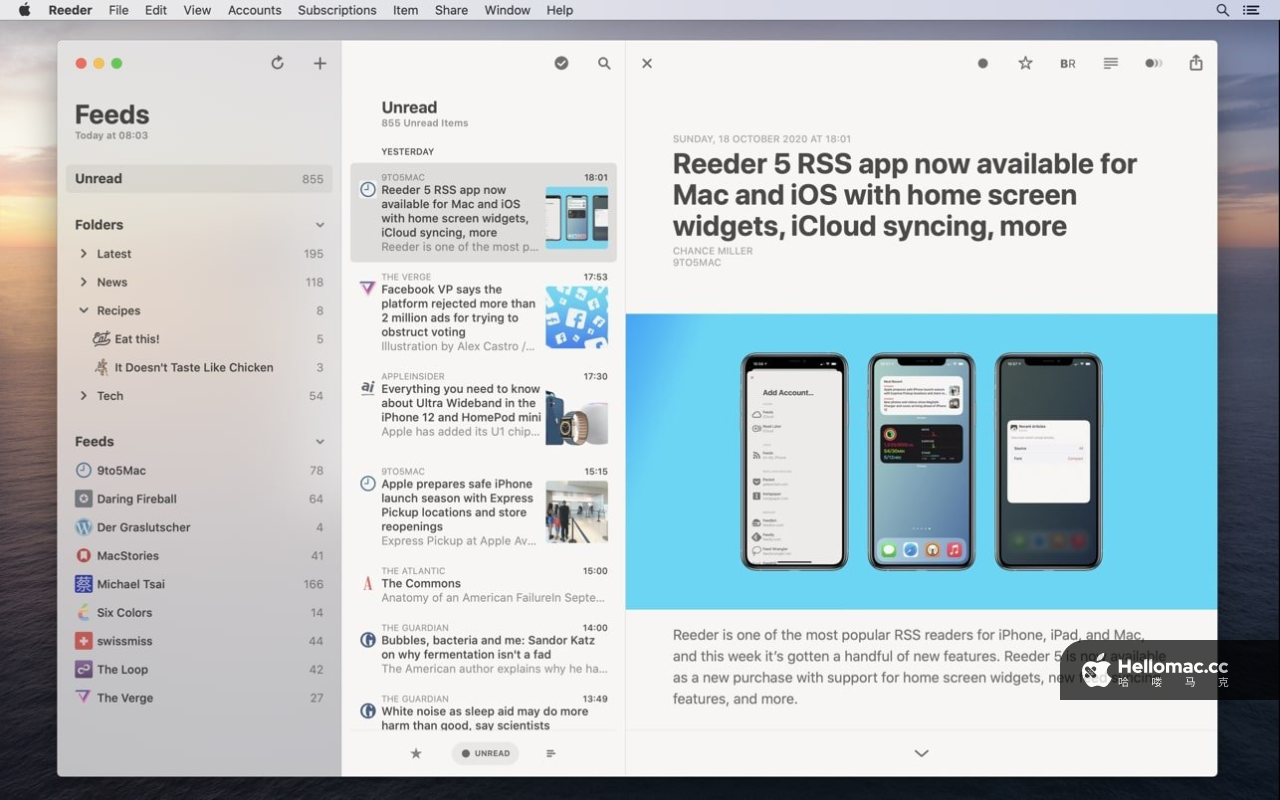This screenshot has height=800, width=1280.
Task: Select the Six Colors feed icon
Action: pyautogui.click(x=83, y=613)
